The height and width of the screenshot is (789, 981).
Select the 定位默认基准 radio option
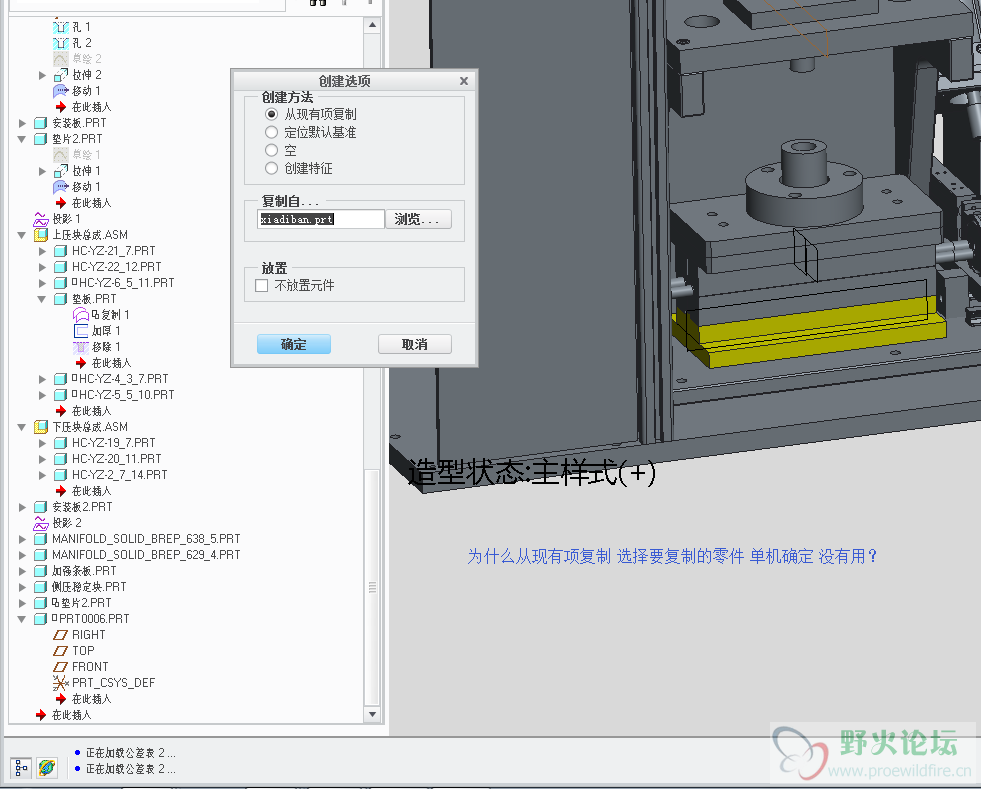[x=271, y=133]
